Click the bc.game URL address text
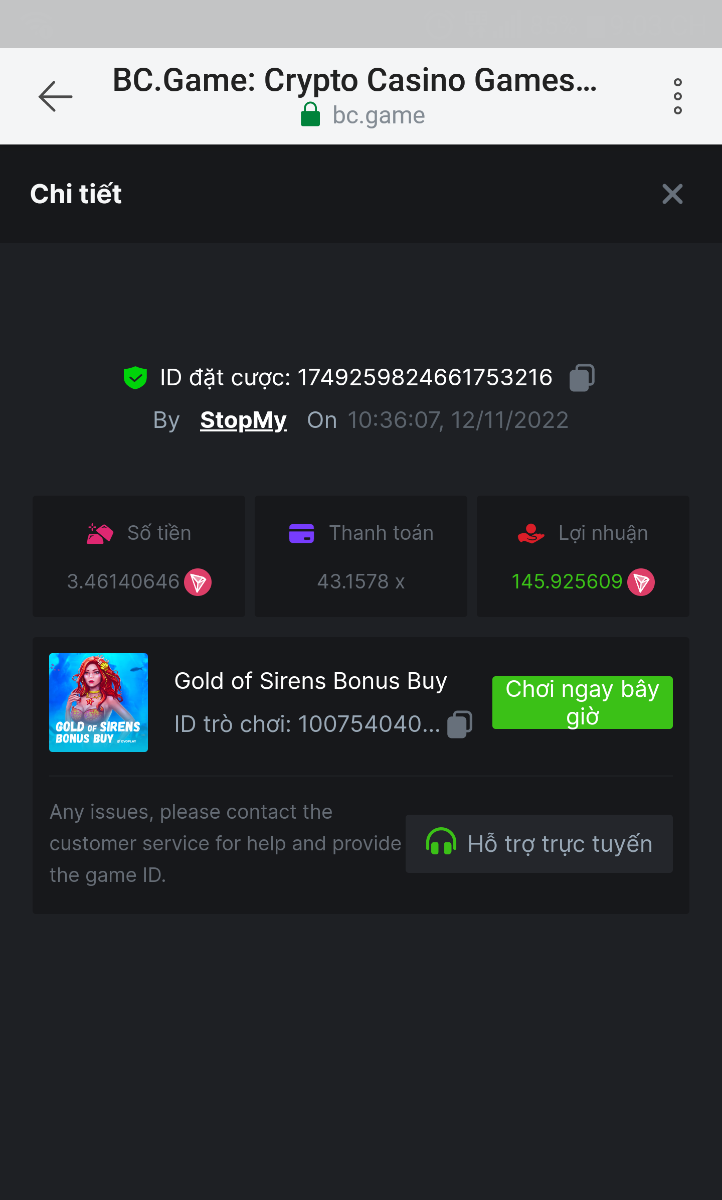 coord(378,115)
